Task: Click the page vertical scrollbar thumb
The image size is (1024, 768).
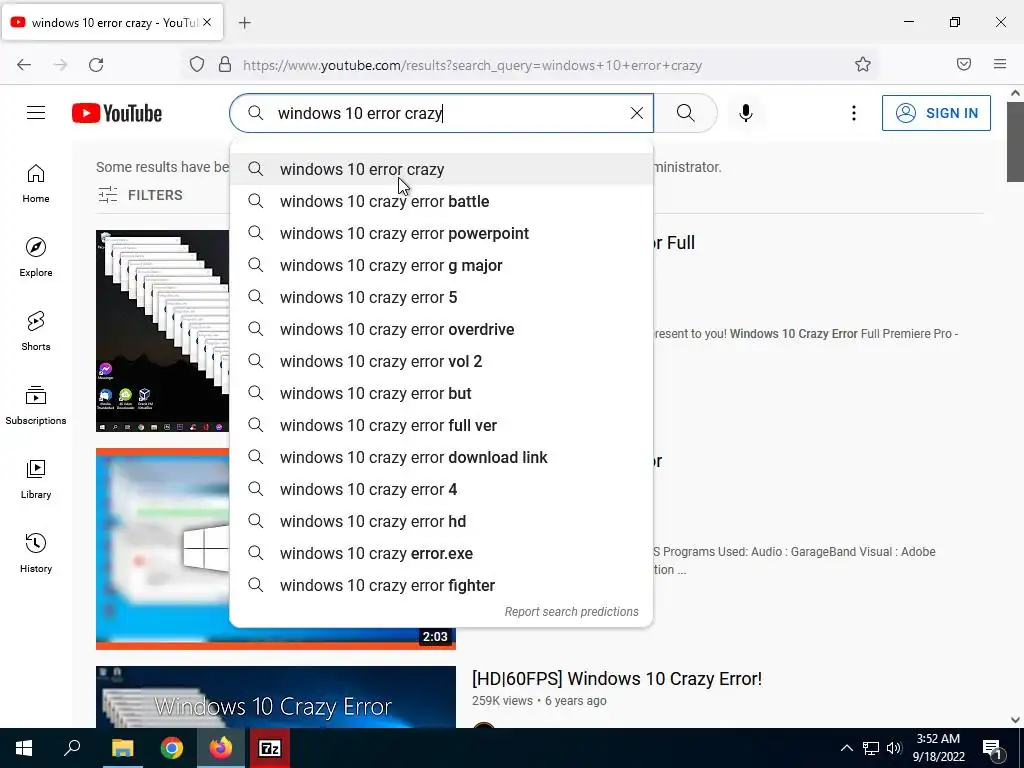Action: click(x=1016, y=142)
